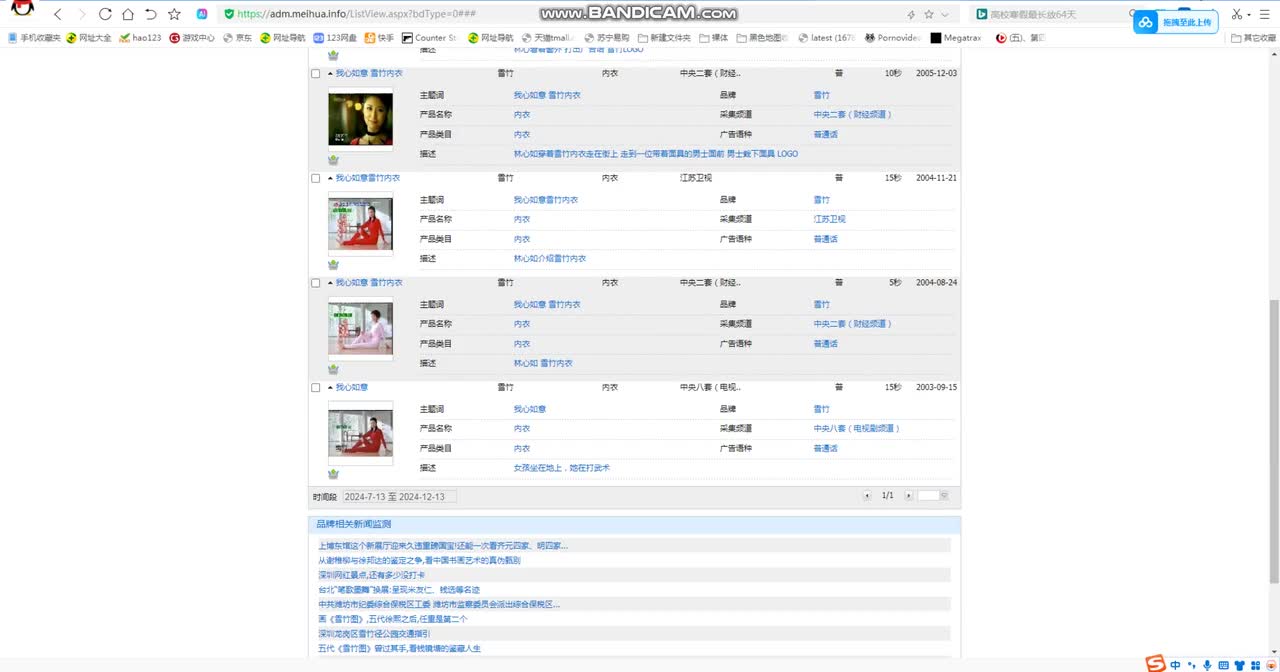The height and width of the screenshot is (672, 1280).
Task: Open title link 我心如意雪竹内衣 dated 2004-11-21
Action: click(x=368, y=178)
